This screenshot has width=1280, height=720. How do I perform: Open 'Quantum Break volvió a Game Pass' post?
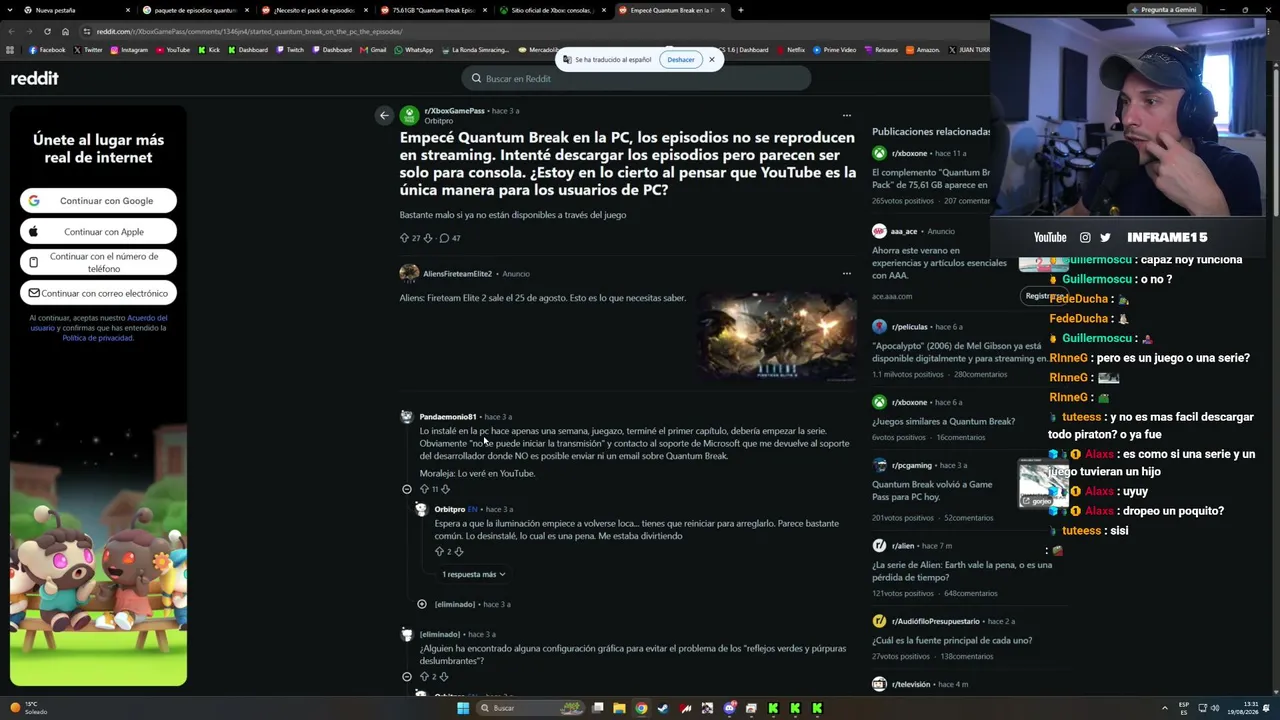932,490
